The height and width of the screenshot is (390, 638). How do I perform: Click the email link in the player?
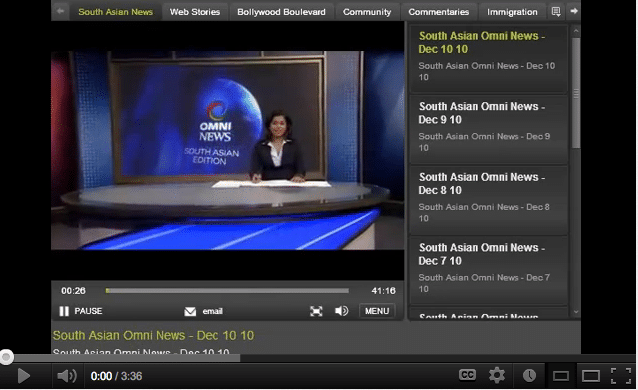coord(212,311)
